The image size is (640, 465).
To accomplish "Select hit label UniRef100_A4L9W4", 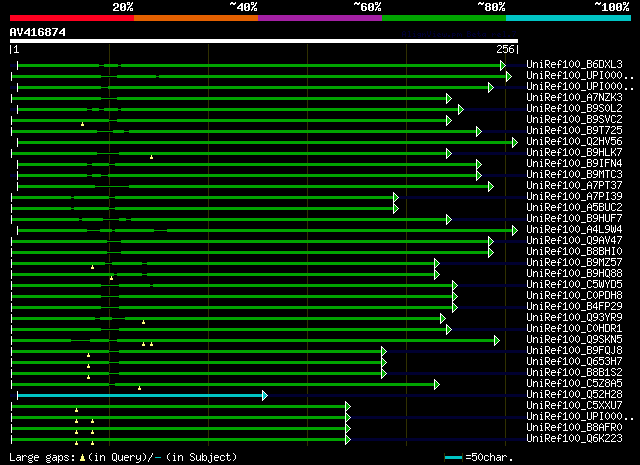I will pos(574,230).
